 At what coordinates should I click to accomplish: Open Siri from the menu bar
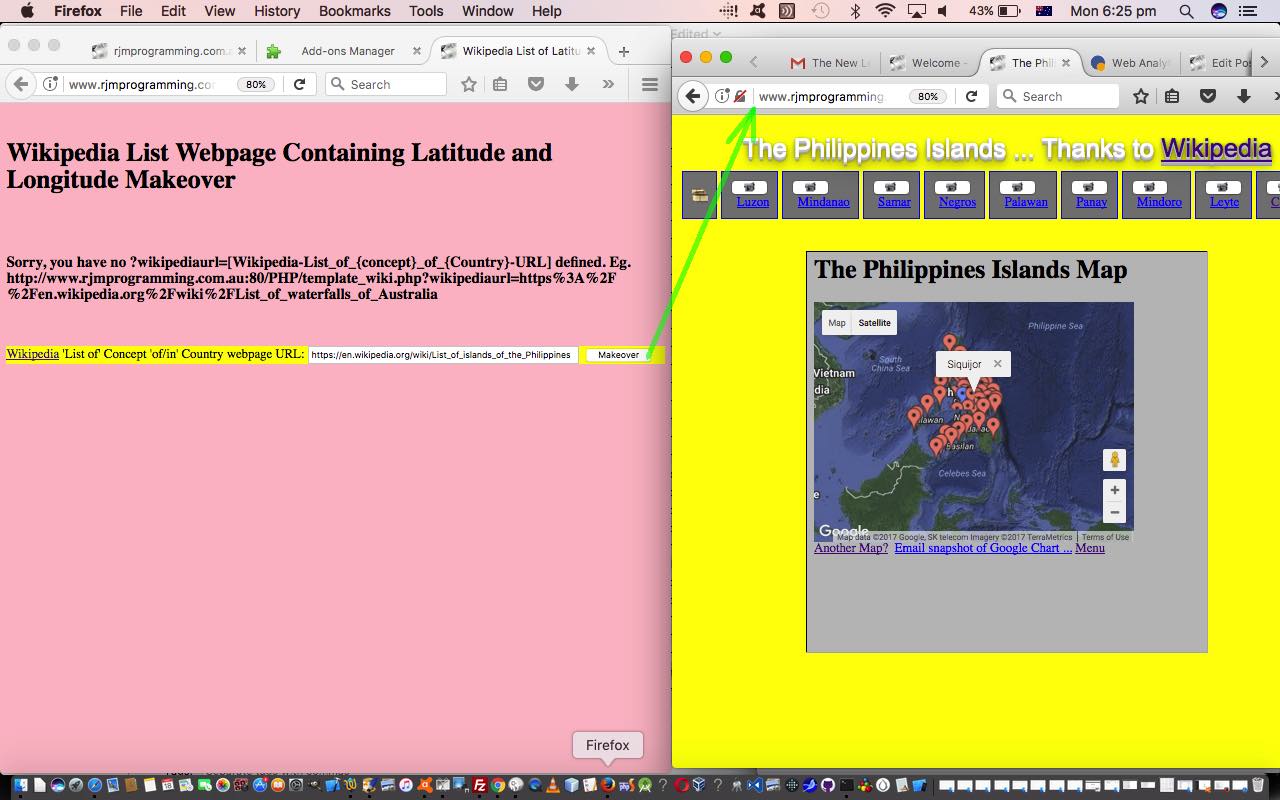[x=1219, y=11]
